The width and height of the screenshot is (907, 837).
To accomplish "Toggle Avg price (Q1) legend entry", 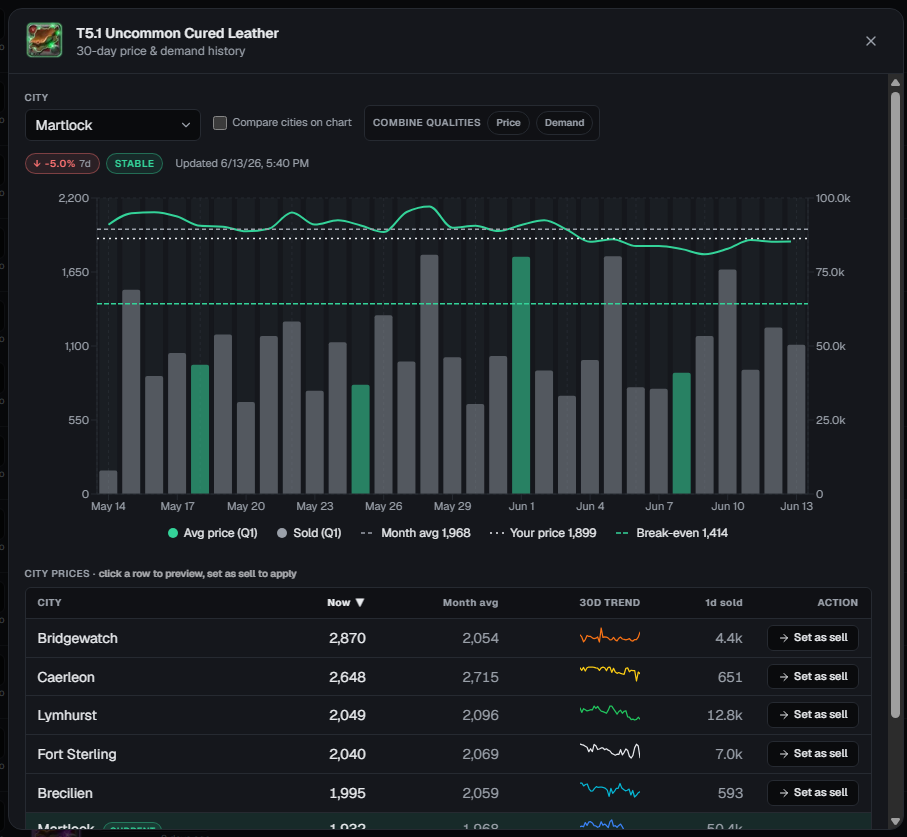I will [x=212, y=533].
